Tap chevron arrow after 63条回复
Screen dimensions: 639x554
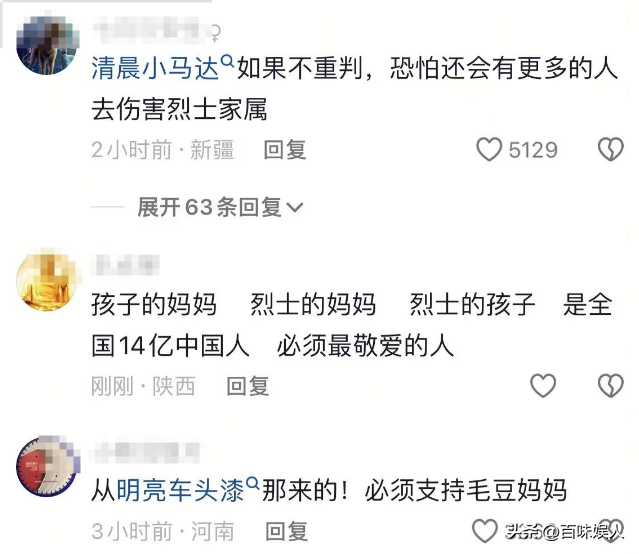[295, 208]
